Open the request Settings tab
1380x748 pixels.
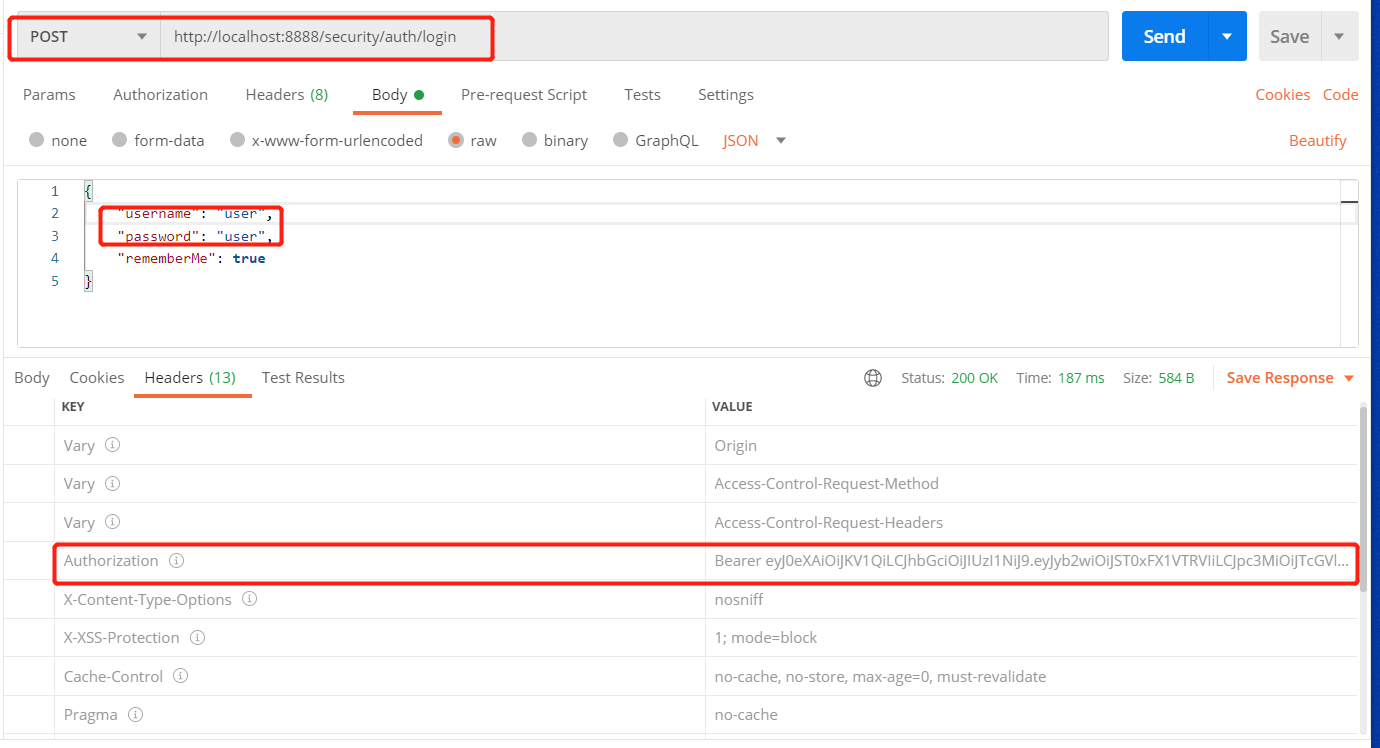(726, 95)
